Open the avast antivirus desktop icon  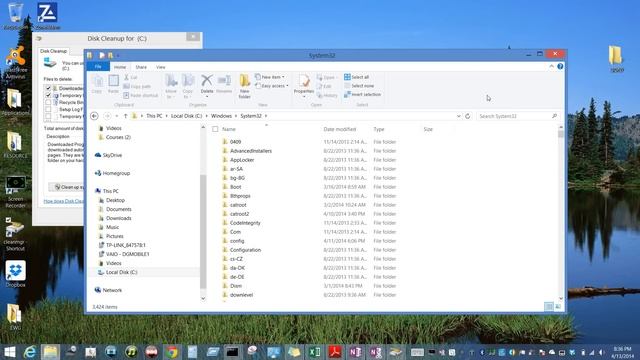click(x=16, y=62)
